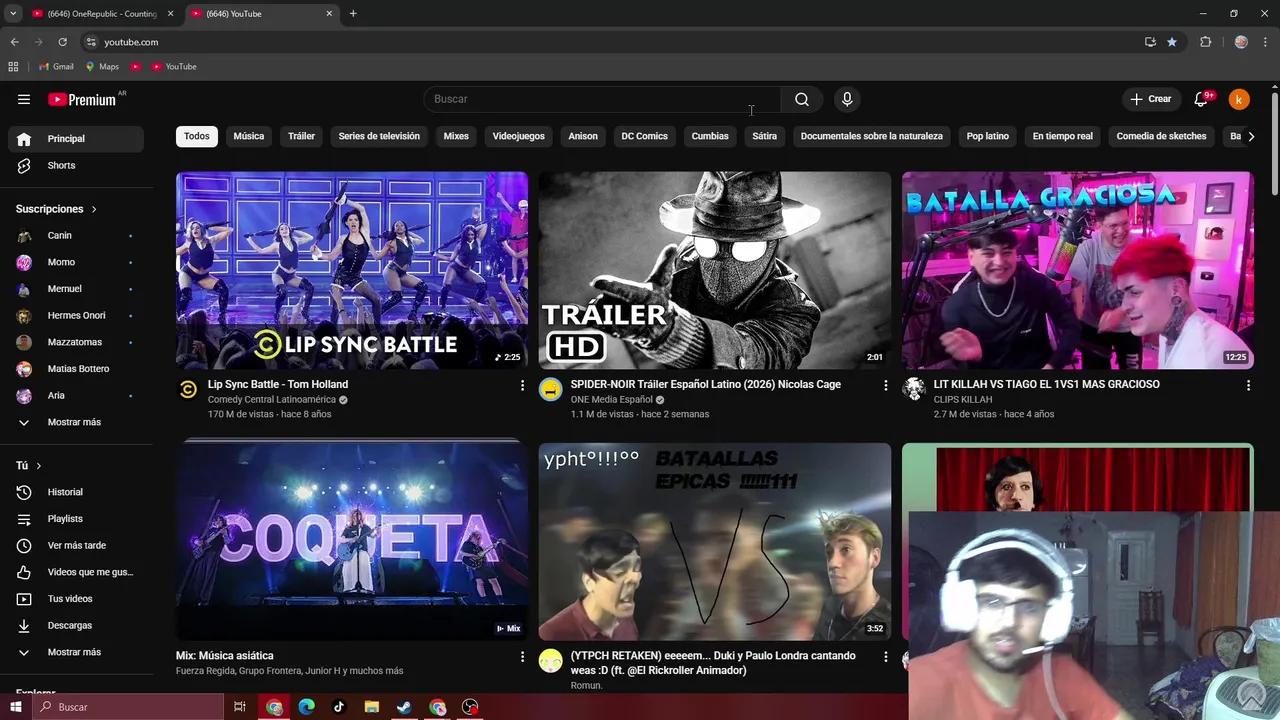The image size is (1280, 720).
Task: Open File Explorer from the taskbar
Action: coord(371,707)
